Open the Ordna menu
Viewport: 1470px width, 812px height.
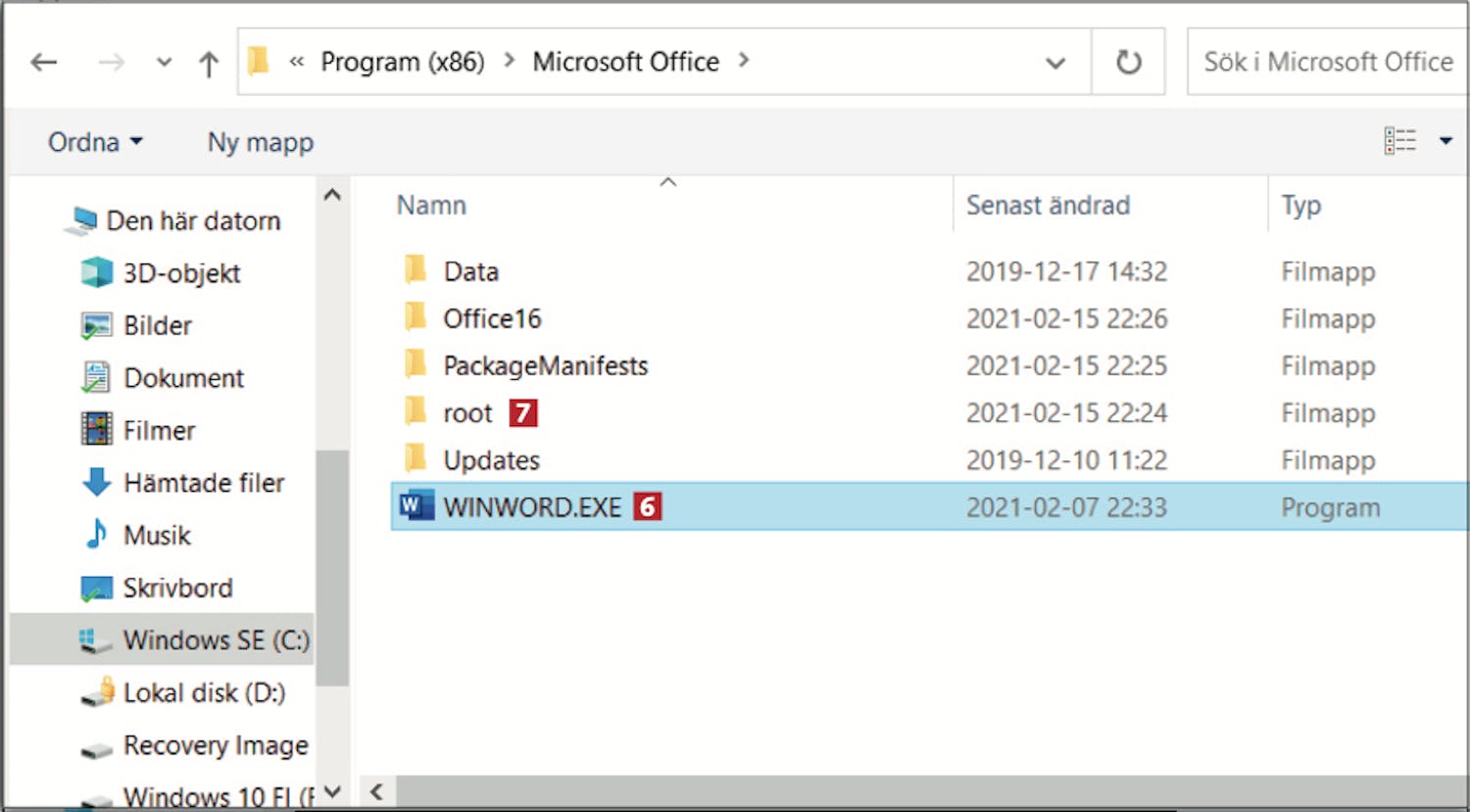95,142
